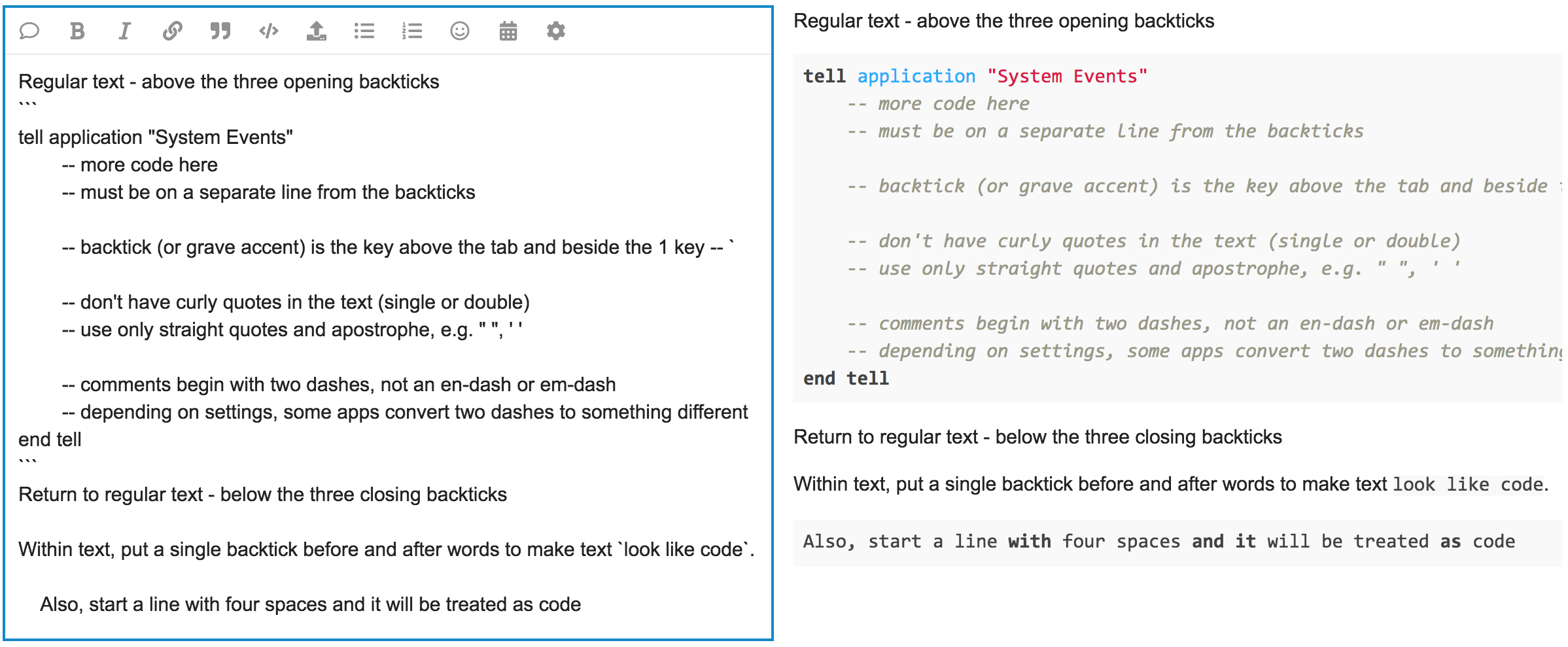Click preview heading 'Regular text - above the three opening backticks'
The height and width of the screenshot is (647, 1568).
point(1004,21)
